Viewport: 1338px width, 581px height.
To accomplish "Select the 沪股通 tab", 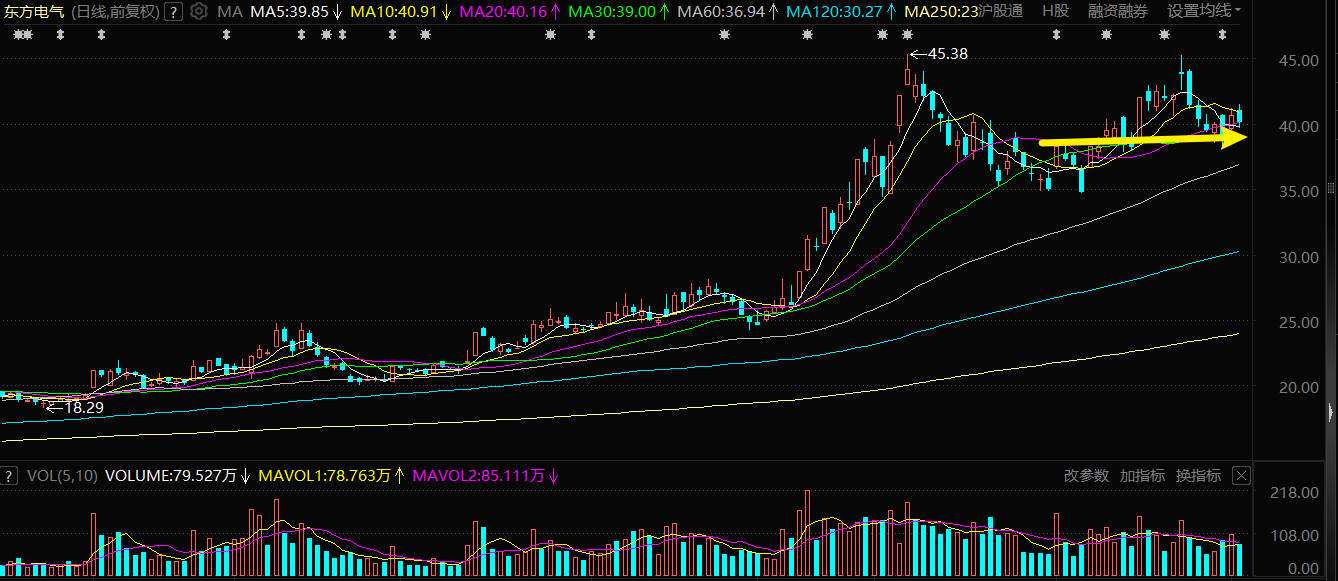I will (x=1001, y=12).
